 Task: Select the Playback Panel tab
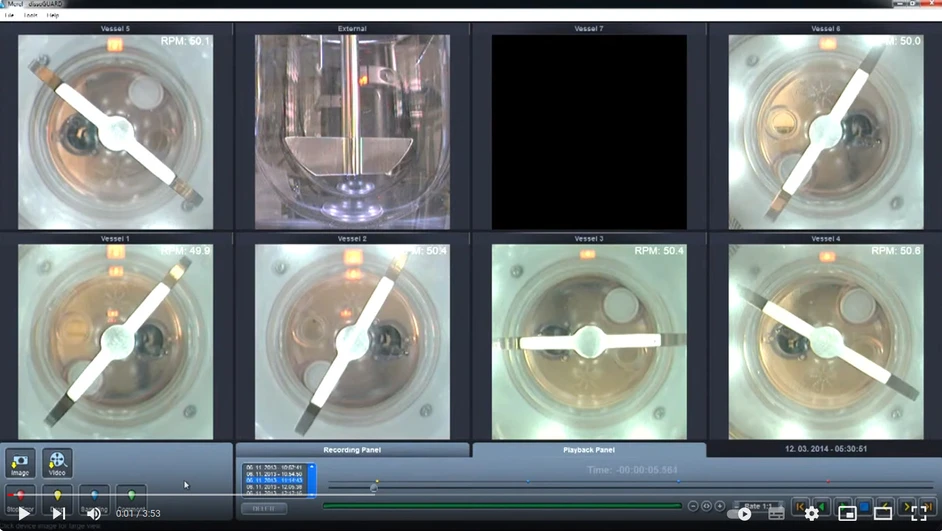588,450
